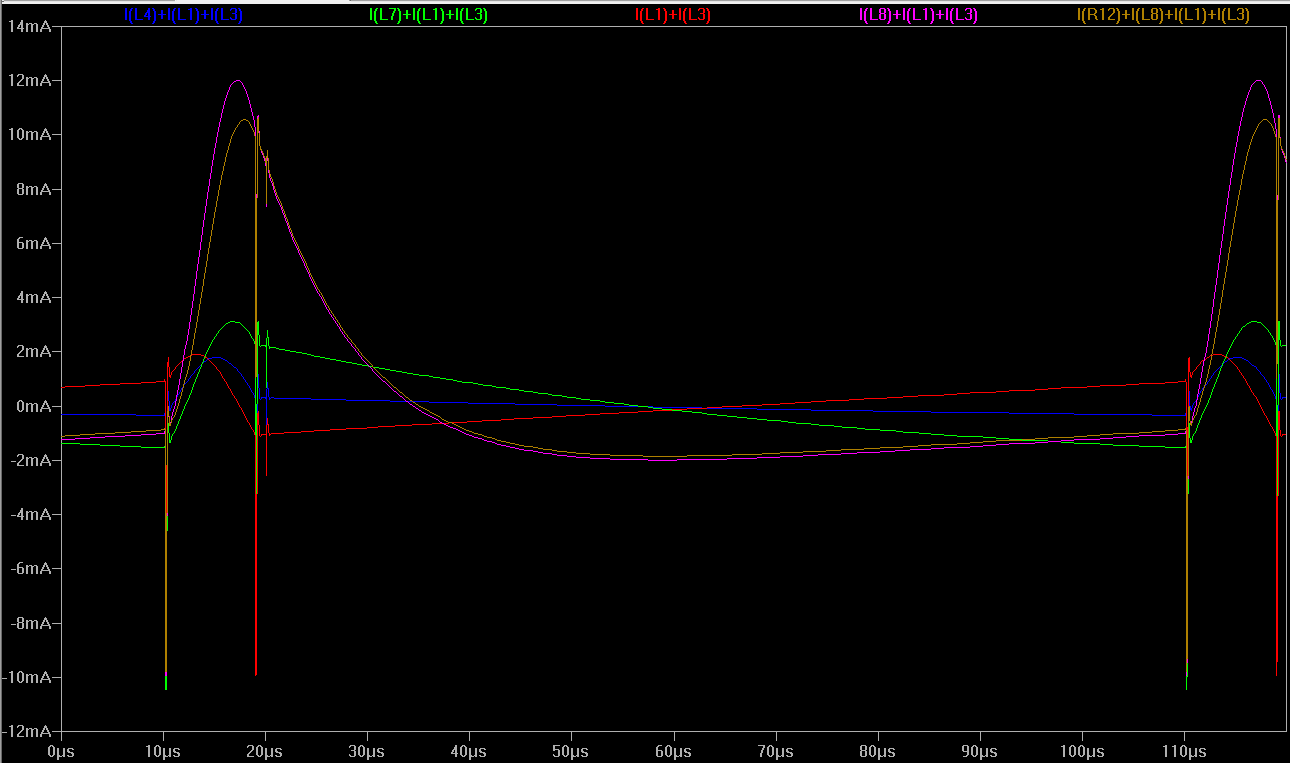1290x763 pixels.
Task: Click the first magenta trace peak at 12mA
Action: click(x=237, y=81)
